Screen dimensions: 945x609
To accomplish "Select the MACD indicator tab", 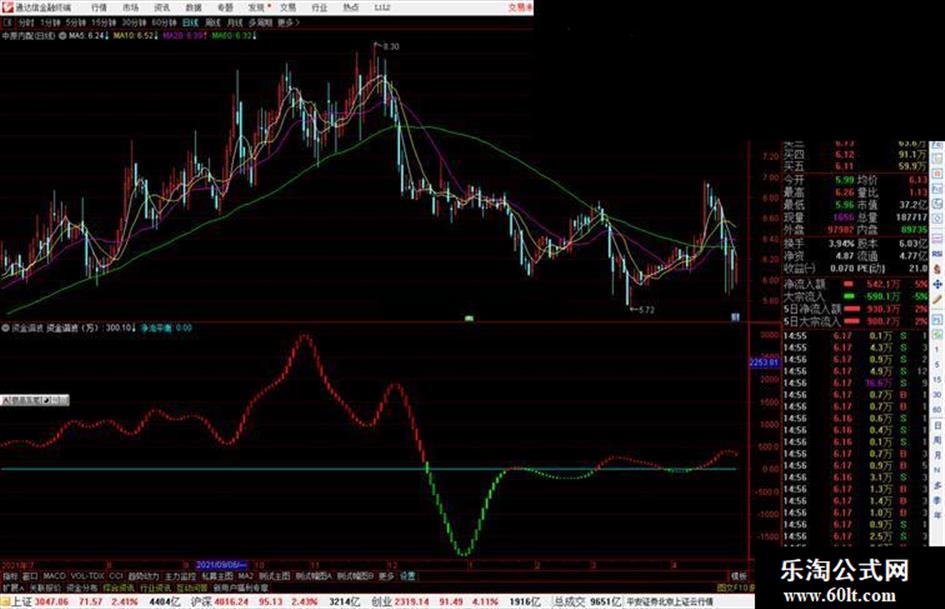I will [x=54, y=576].
